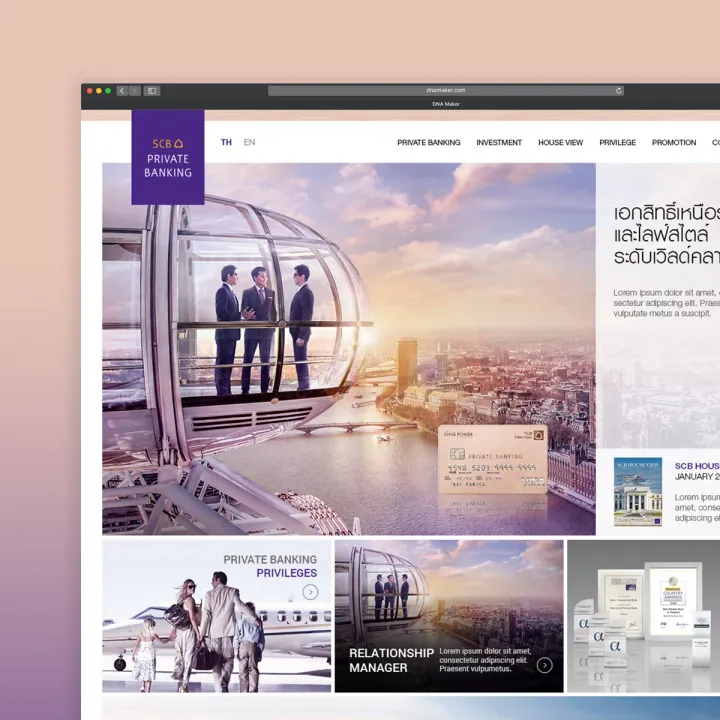Image resolution: width=720 pixels, height=720 pixels.
Task: Open the Relationship Manager tile
Action: click(449, 616)
